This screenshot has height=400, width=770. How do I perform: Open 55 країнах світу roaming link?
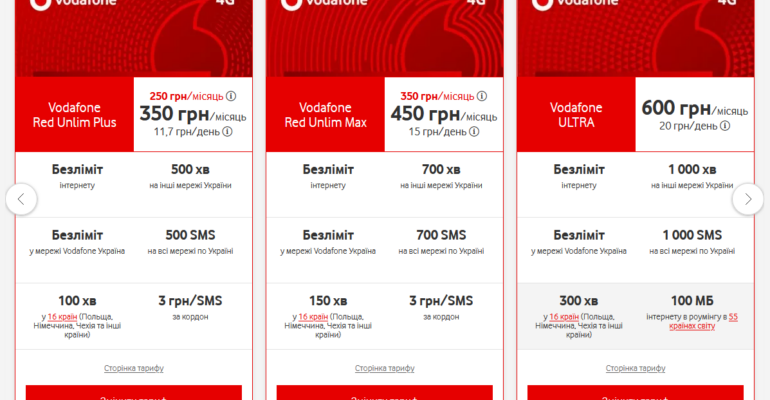703,321
